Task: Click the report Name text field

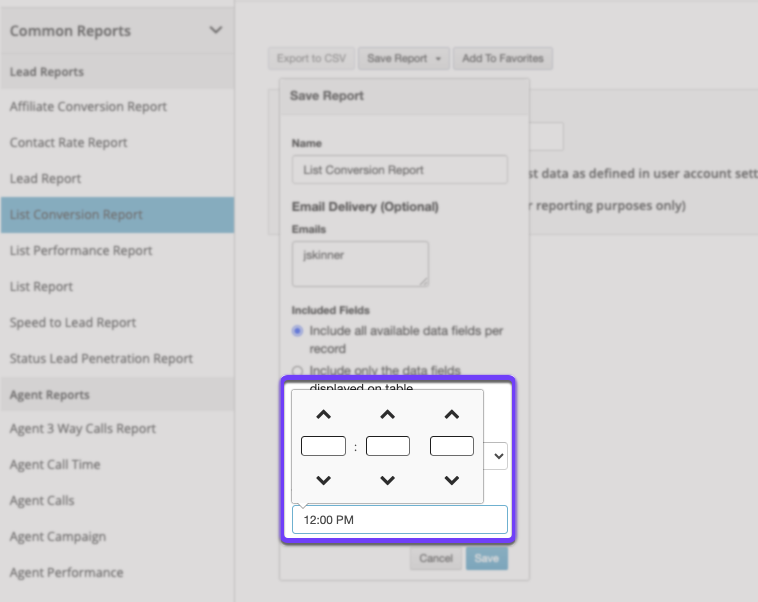Action: (x=400, y=170)
